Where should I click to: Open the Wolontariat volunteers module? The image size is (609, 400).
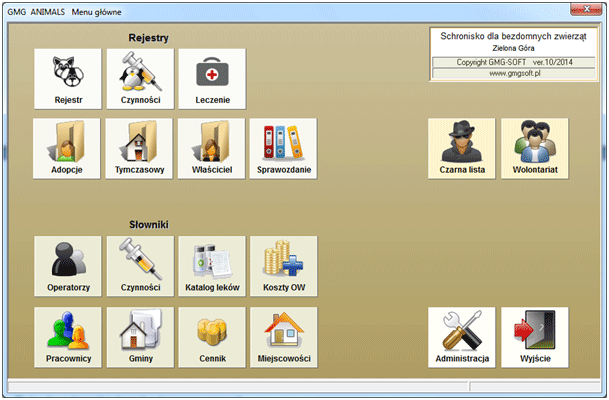point(535,149)
